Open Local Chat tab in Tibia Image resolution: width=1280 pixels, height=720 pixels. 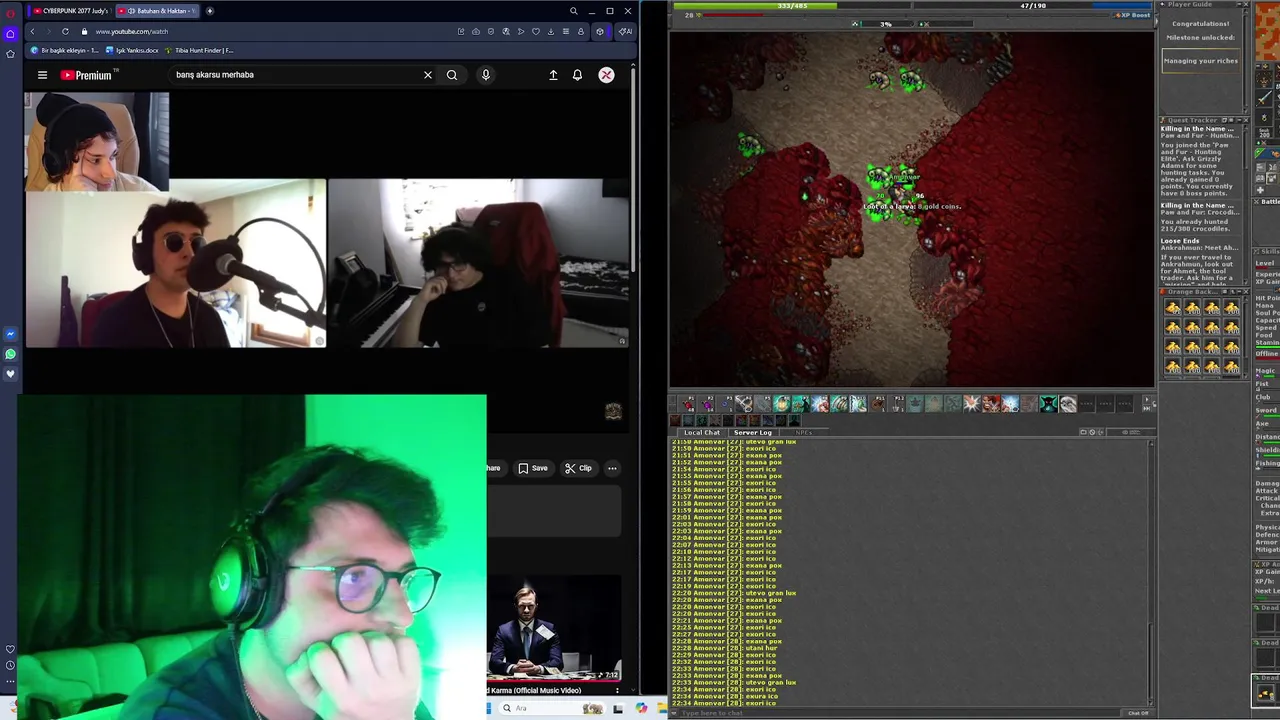pyautogui.click(x=702, y=432)
